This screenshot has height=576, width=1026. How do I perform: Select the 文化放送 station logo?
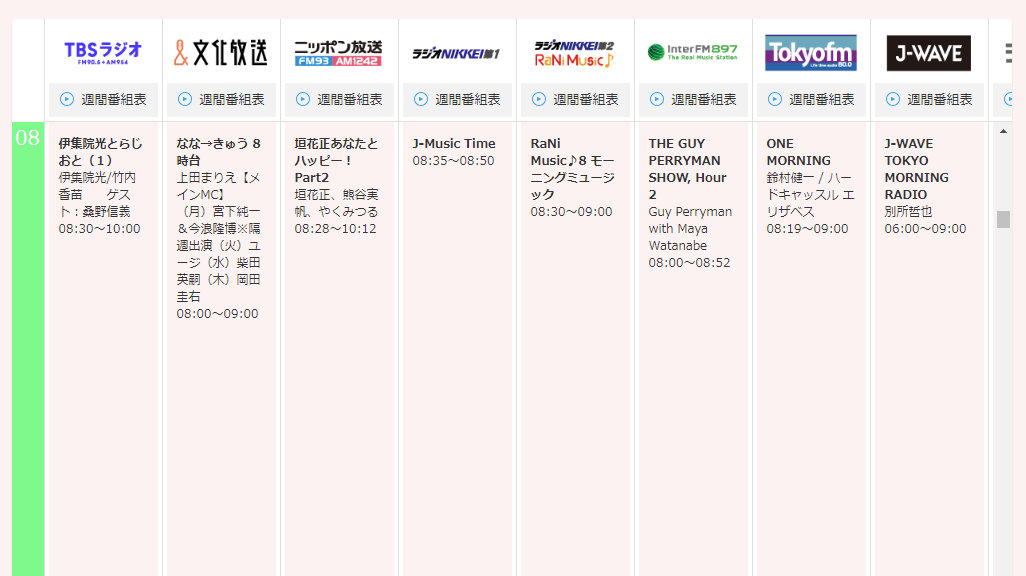[x=220, y=52]
